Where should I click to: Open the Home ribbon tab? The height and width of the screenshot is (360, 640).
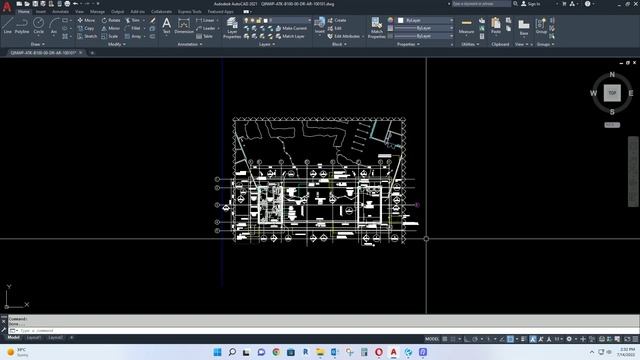click(x=24, y=12)
